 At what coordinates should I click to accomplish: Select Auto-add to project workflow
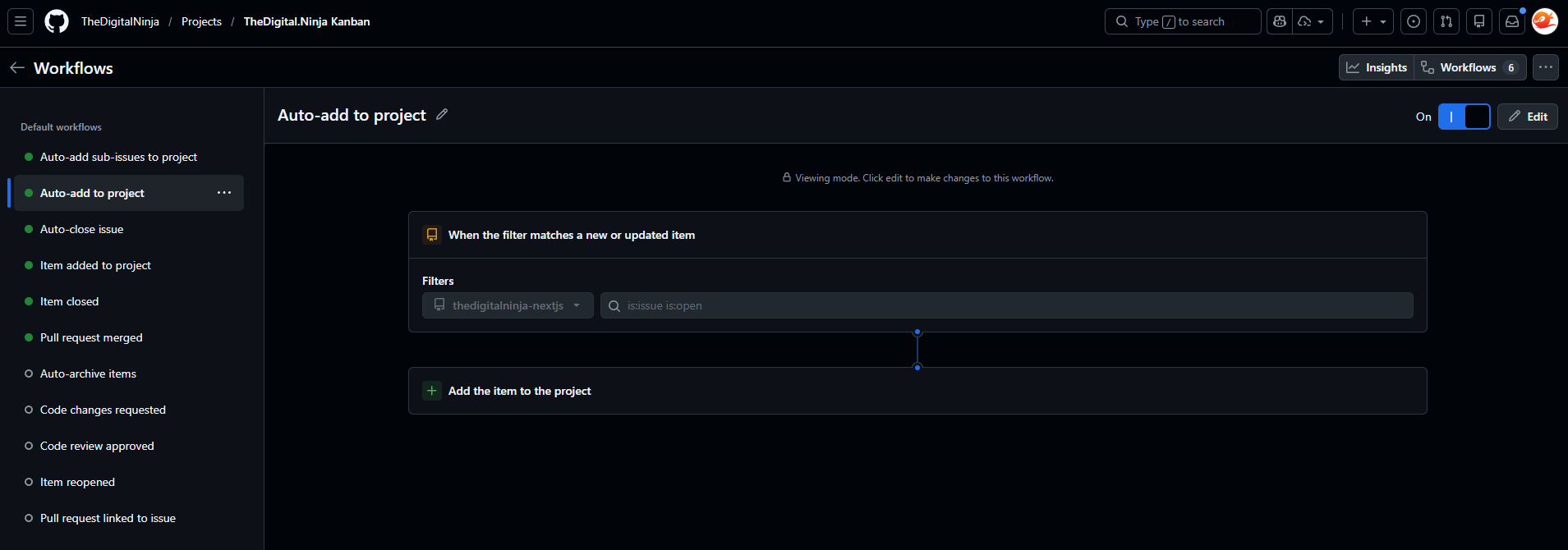(129, 193)
